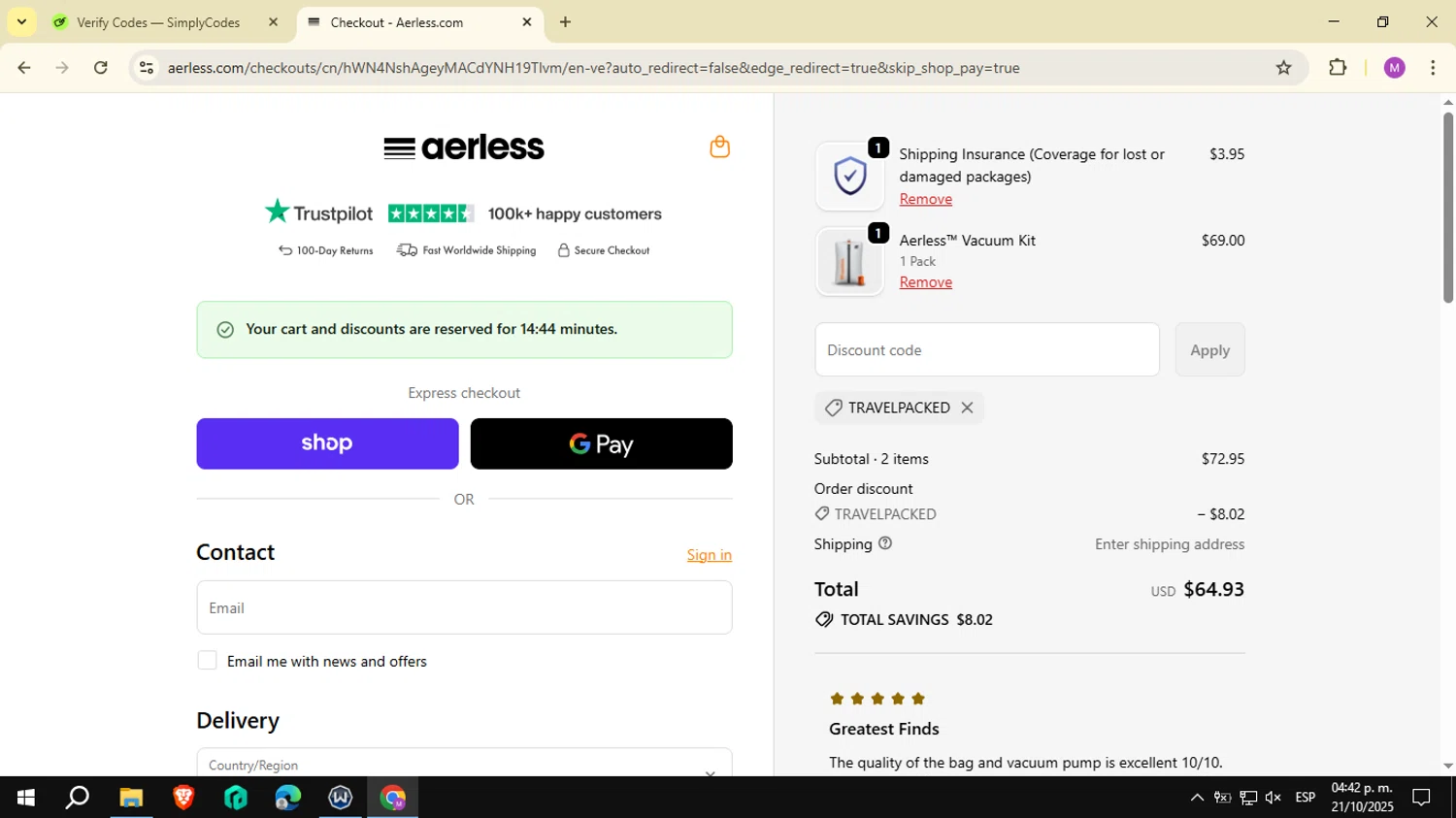The height and width of the screenshot is (818, 1456).
Task: Click the Shipping Insurance shield thumbnail
Action: point(849,177)
